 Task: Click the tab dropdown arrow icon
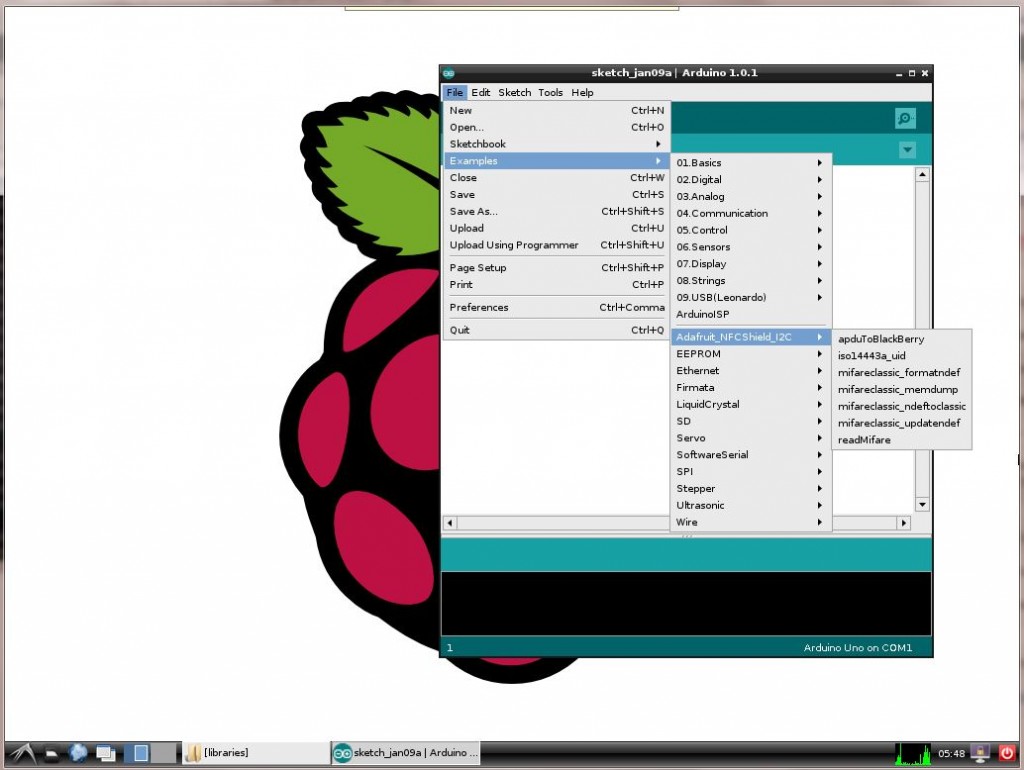tap(907, 150)
